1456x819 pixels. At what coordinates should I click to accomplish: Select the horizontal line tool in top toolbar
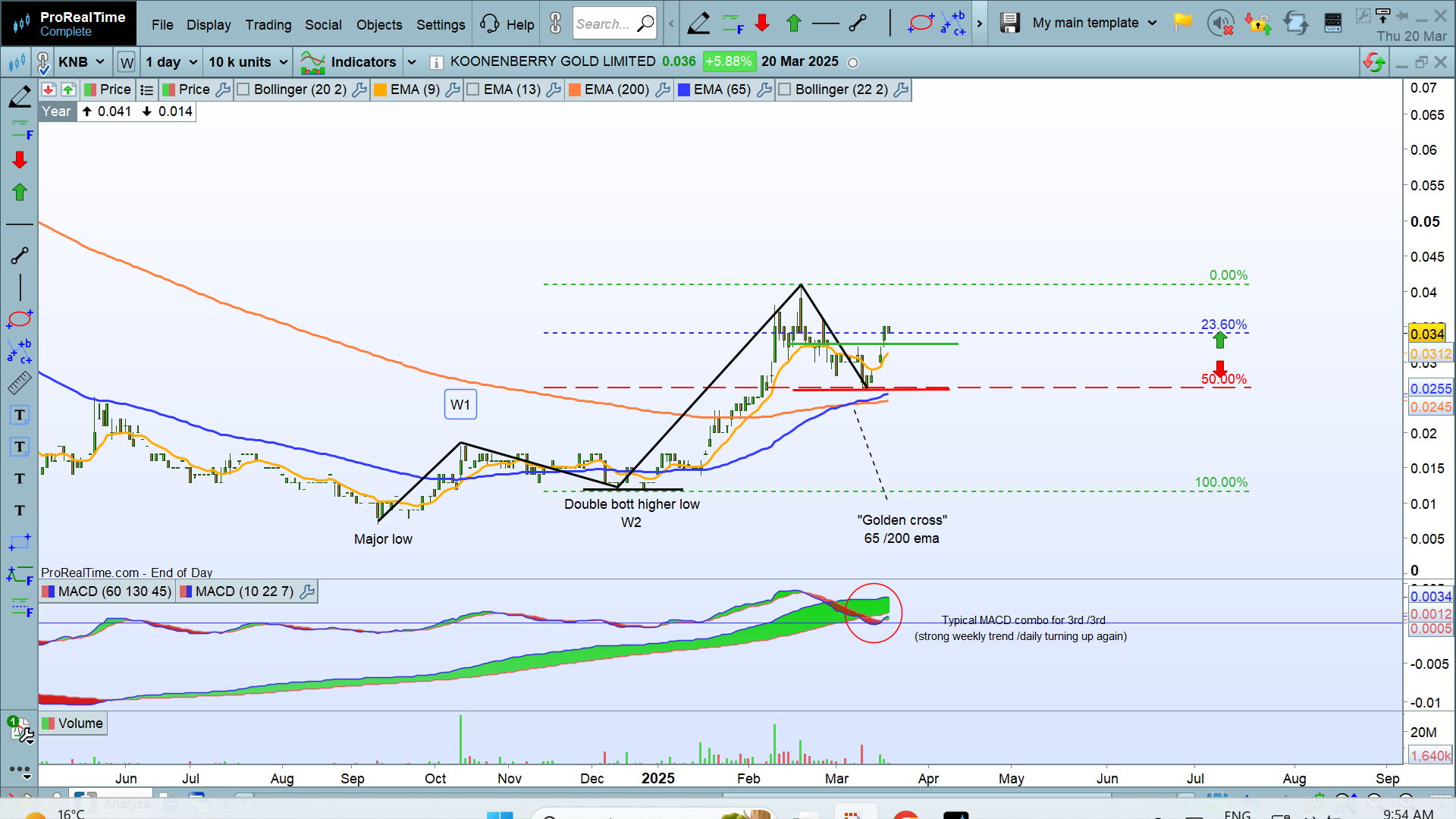[x=825, y=24]
